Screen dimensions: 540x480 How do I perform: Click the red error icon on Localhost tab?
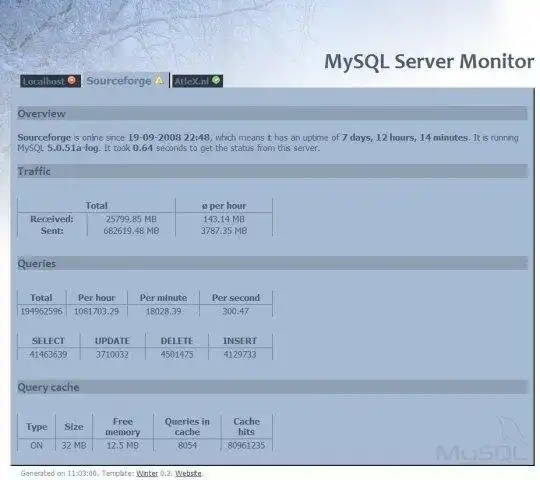tap(72, 80)
